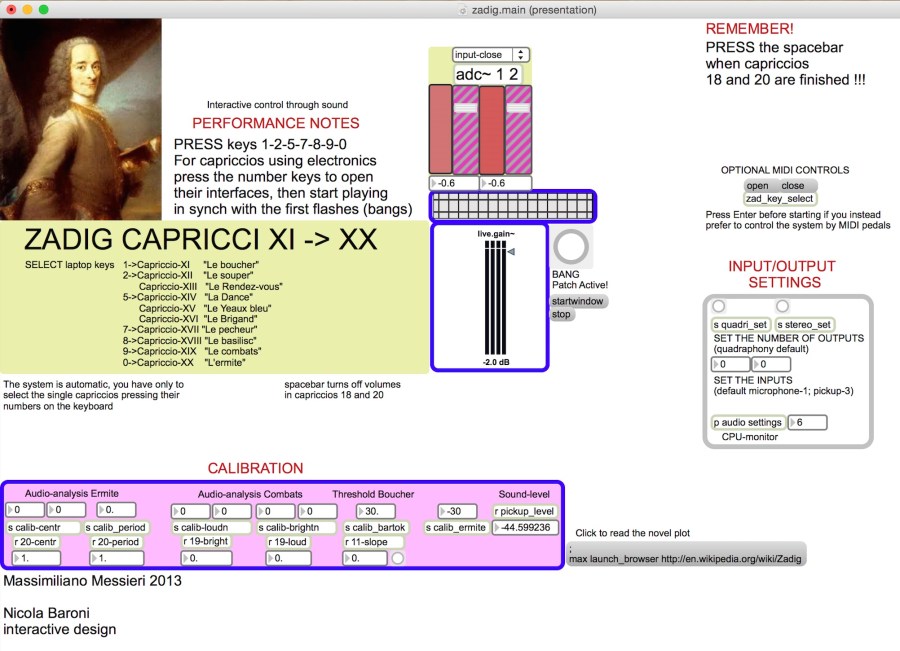Click the matrix grid below the faders
Screen dimensions: 900x651
pos(513,207)
